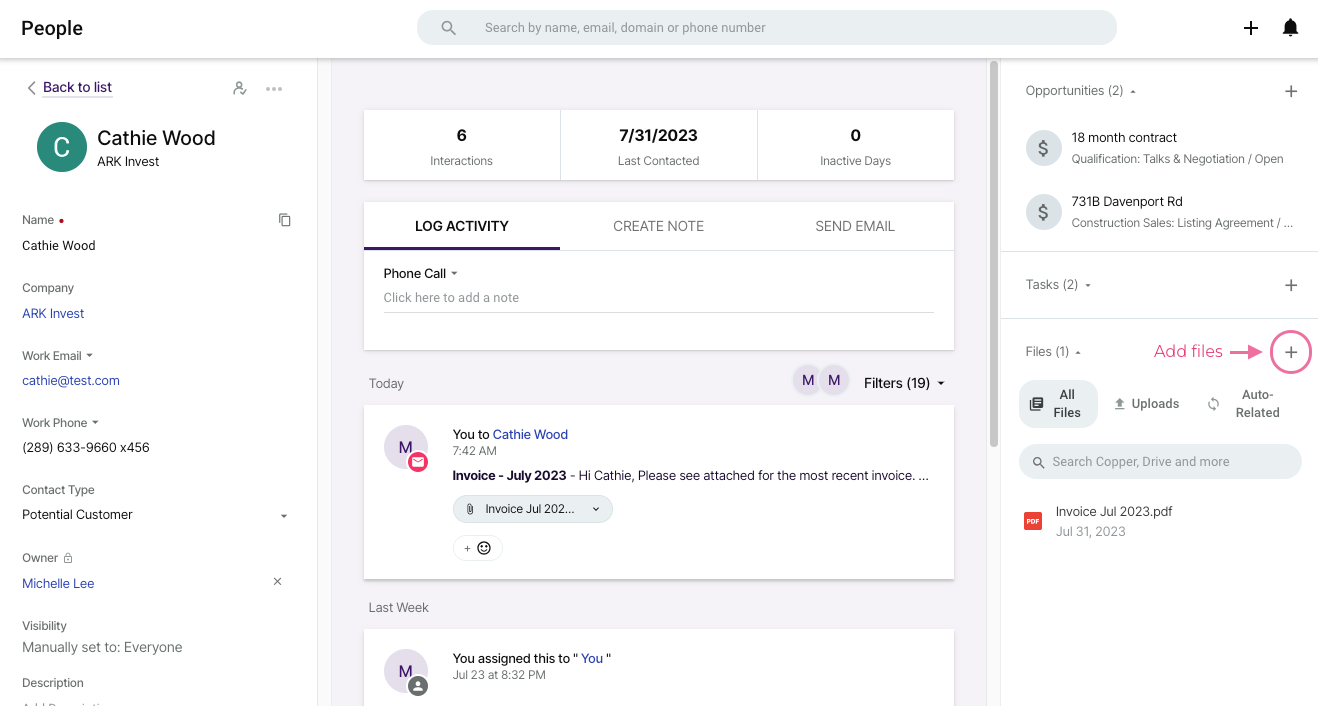The image size is (1318, 706).
Task: Click the first M user filter avatar
Action: click(x=807, y=381)
